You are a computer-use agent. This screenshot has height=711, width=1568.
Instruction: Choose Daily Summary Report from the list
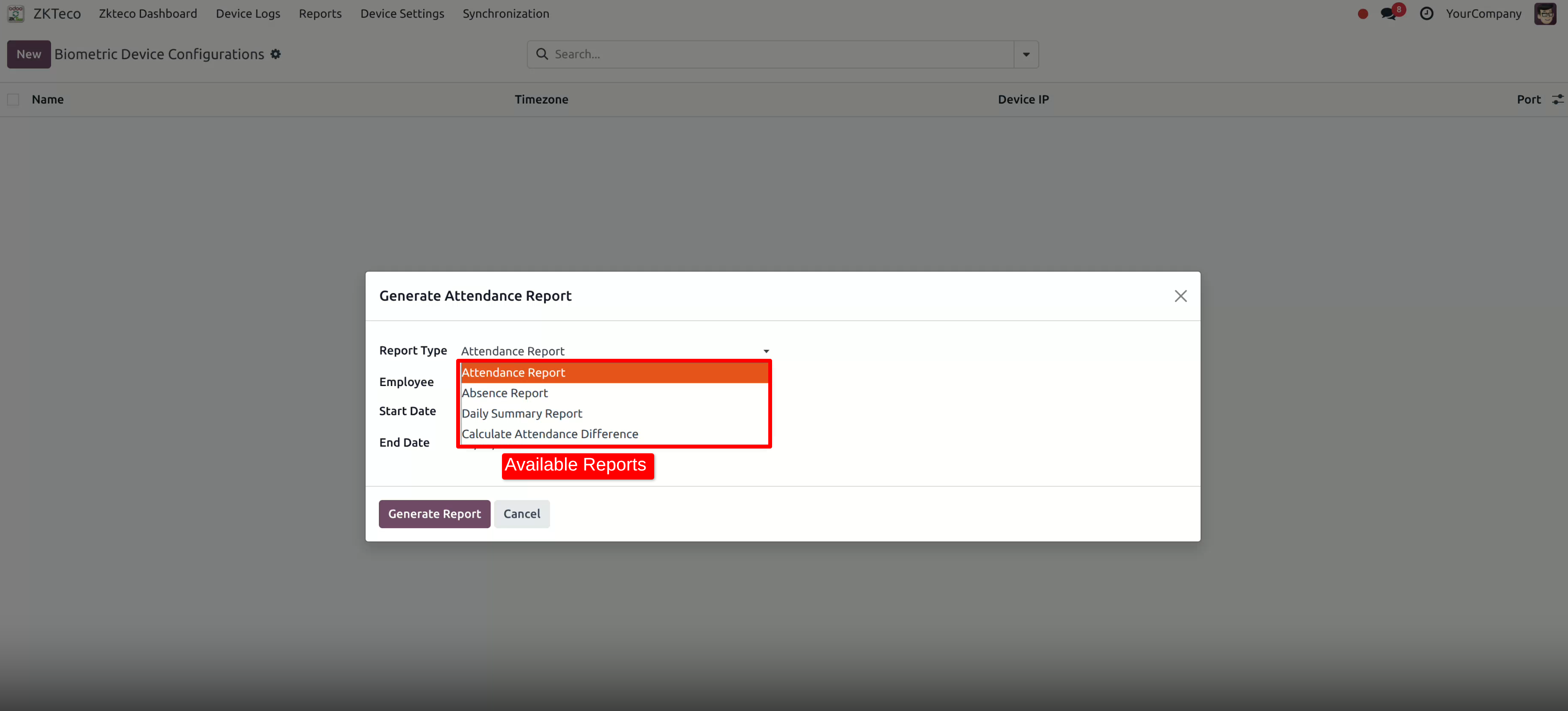(x=521, y=413)
